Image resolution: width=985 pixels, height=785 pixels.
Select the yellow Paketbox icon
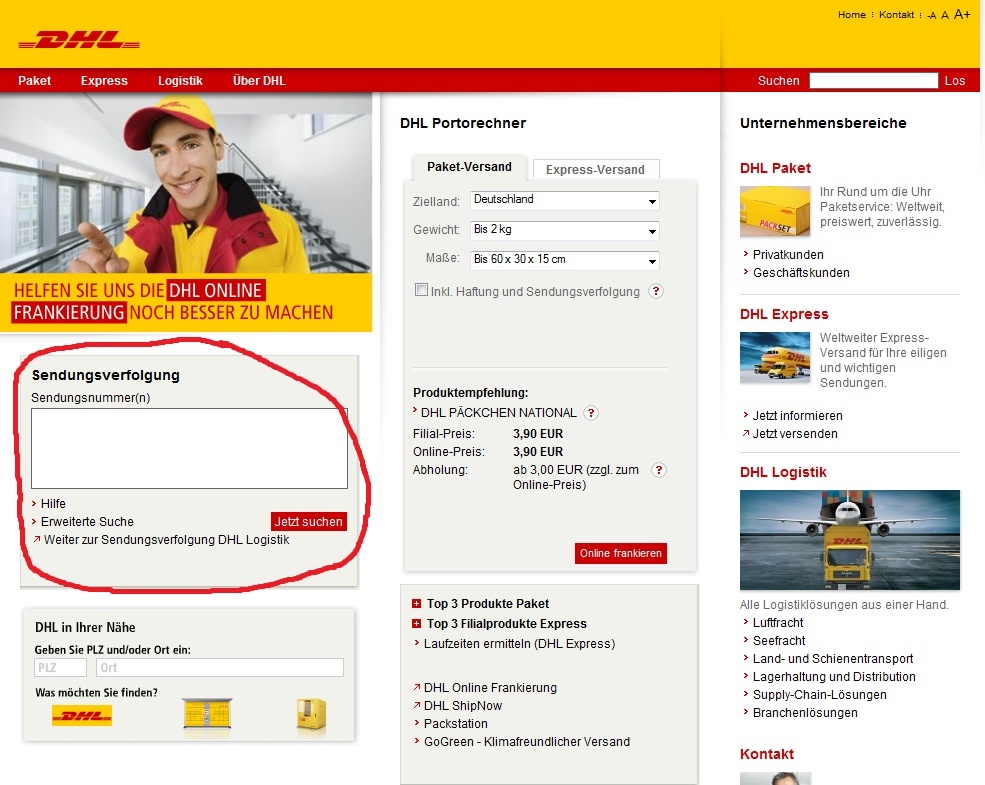tap(312, 715)
